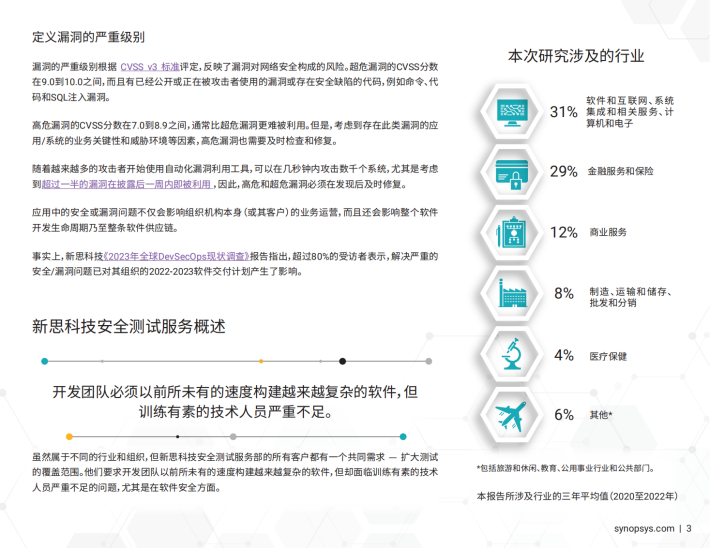This screenshot has width=710, height=548.
Task: Select the title 本次研究涉及的行业
Action: coord(576,56)
